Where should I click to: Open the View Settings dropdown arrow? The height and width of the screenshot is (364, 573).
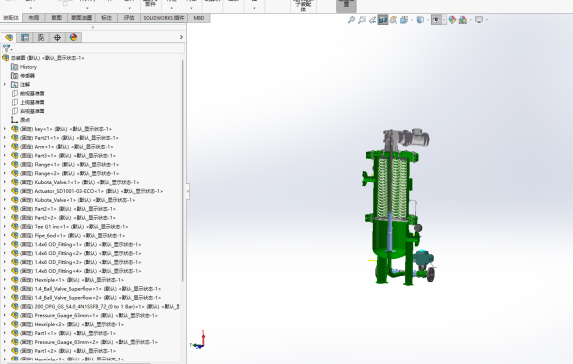(x=486, y=20)
